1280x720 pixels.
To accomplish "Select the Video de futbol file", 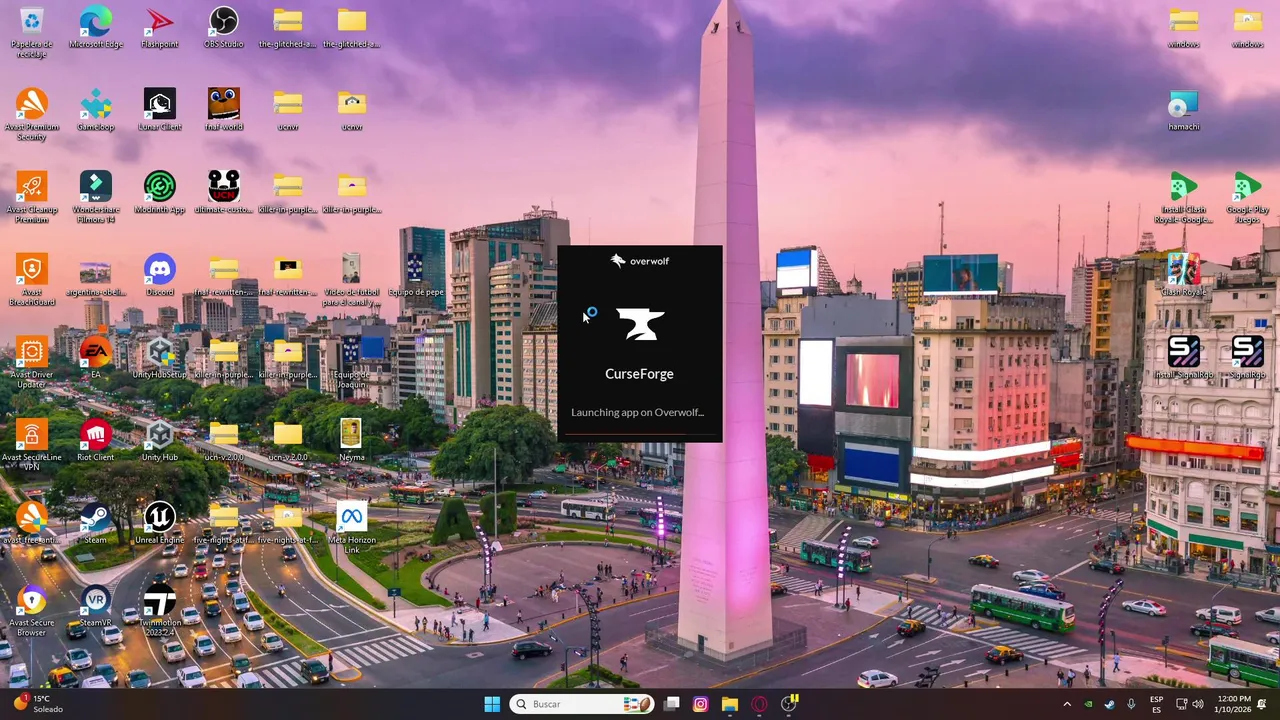I will (x=351, y=280).
